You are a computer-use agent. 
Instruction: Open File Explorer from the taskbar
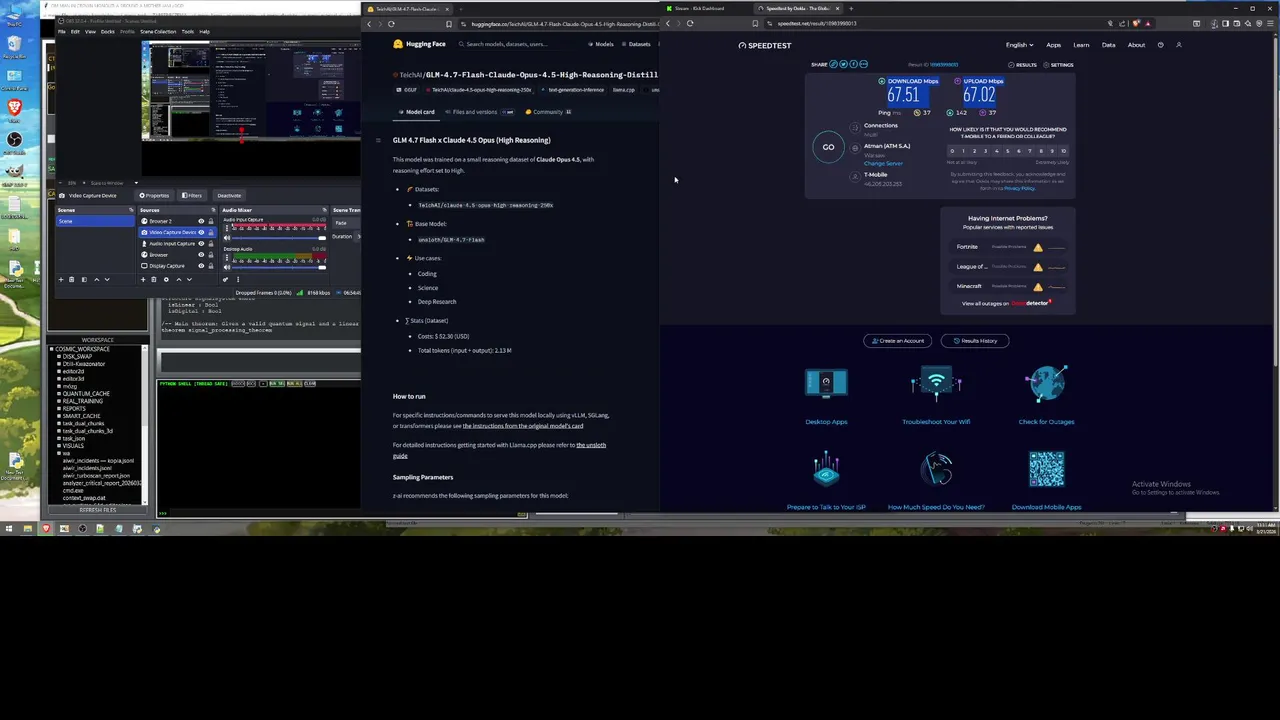coord(28,529)
